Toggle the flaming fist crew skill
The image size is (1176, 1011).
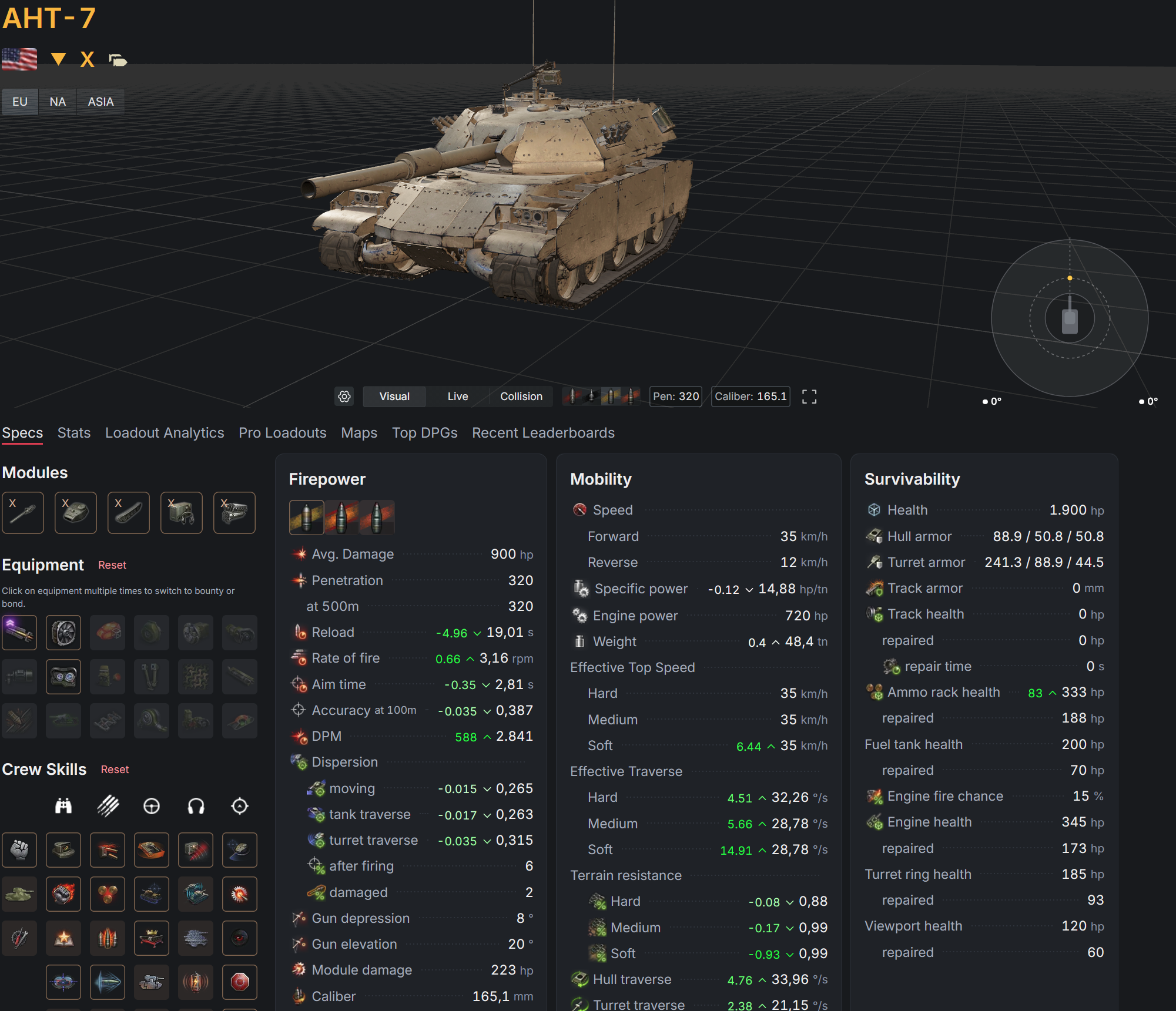click(63, 894)
